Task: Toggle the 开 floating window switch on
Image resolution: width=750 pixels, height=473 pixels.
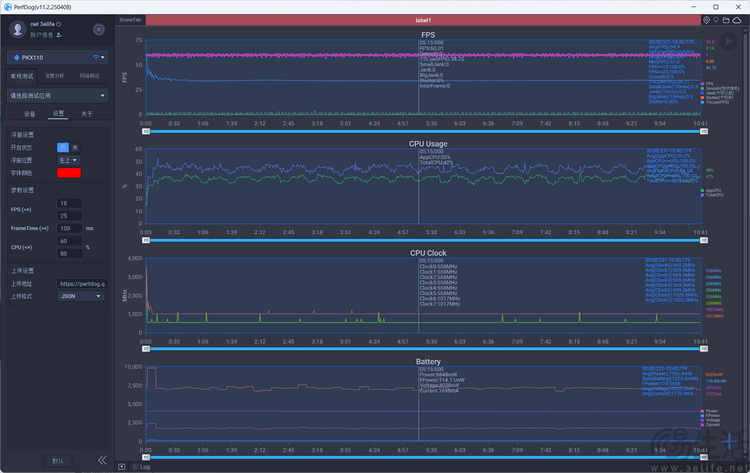Action: click(x=62, y=147)
